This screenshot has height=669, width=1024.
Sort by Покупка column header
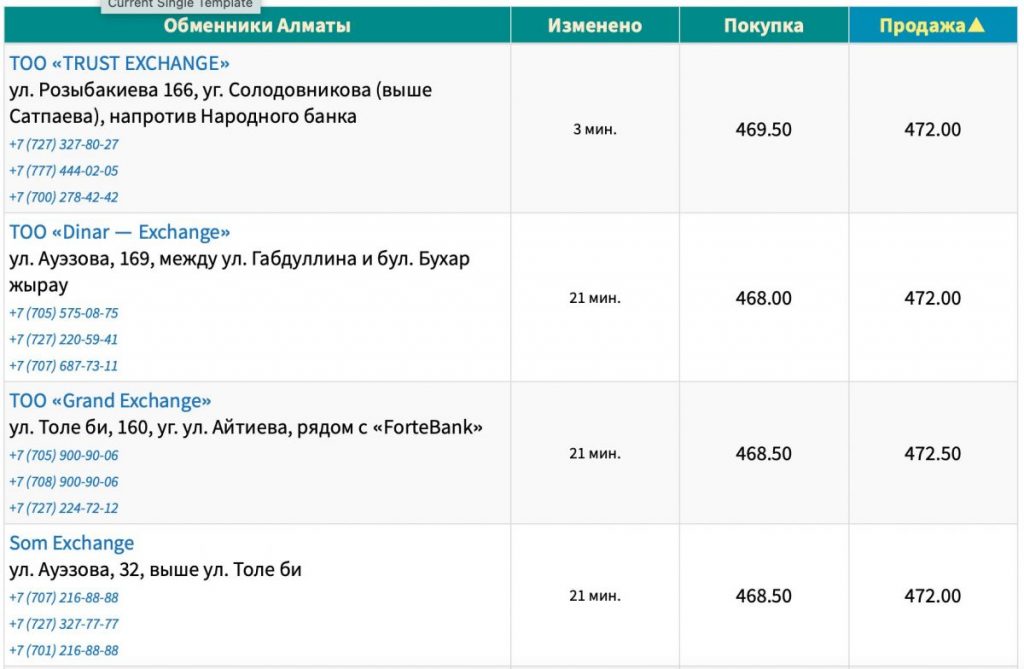click(763, 26)
